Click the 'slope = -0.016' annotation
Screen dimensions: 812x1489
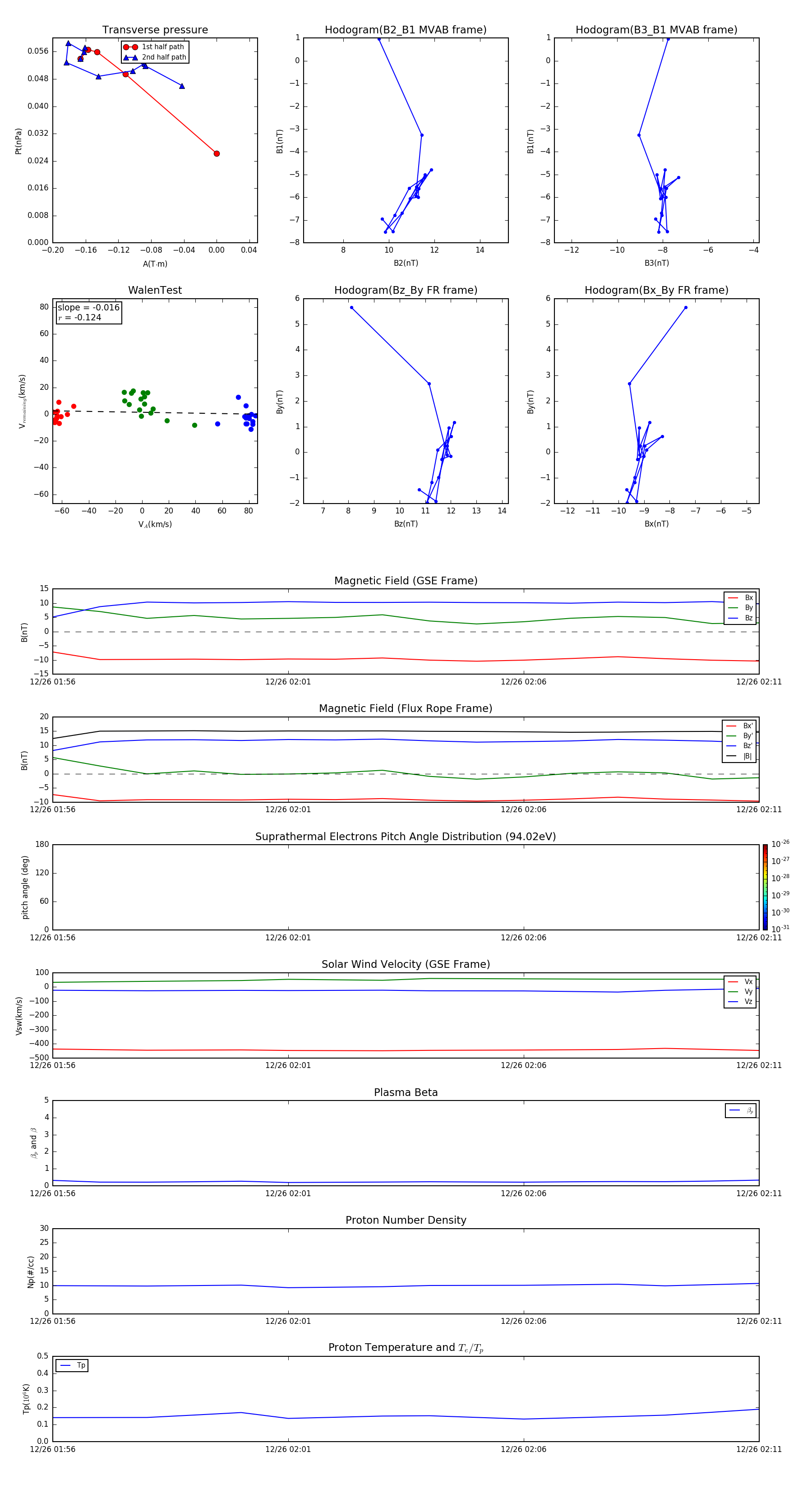point(88,308)
